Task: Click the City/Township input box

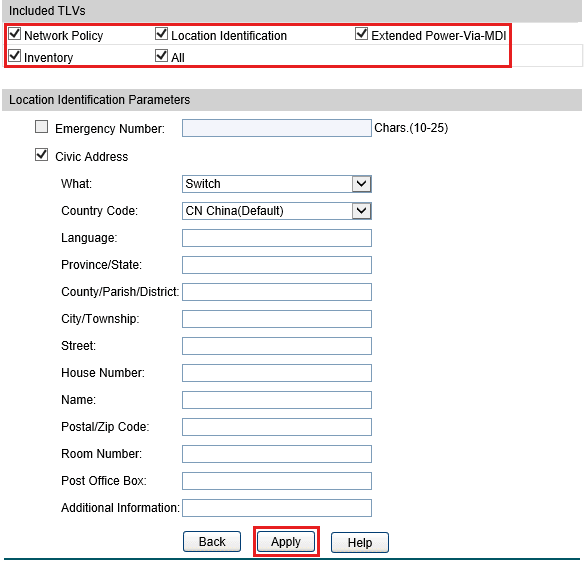Action: (x=277, y=319)
